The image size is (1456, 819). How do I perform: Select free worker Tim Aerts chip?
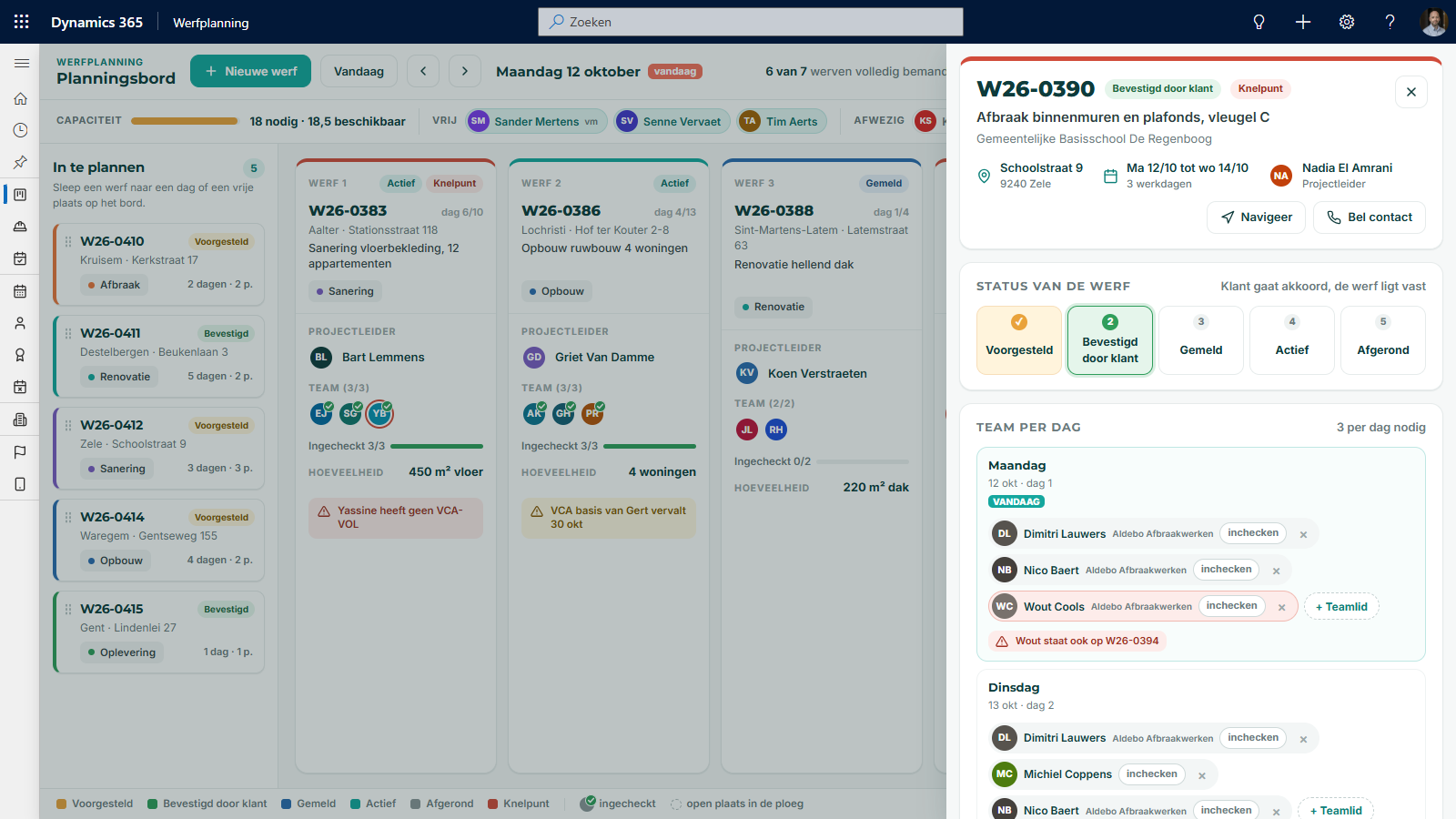[x=782, y=121]
